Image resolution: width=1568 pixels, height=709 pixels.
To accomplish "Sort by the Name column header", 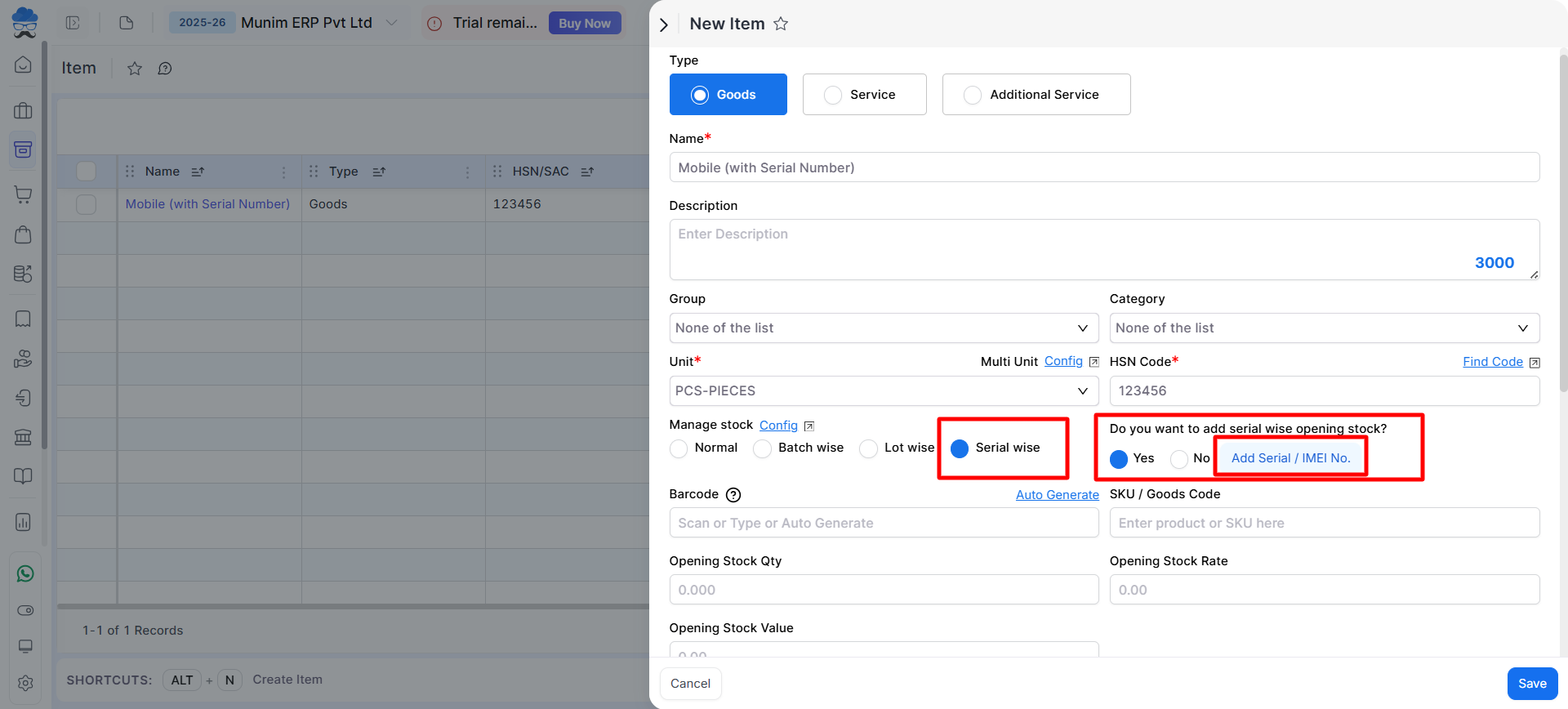I will (163, 172).
